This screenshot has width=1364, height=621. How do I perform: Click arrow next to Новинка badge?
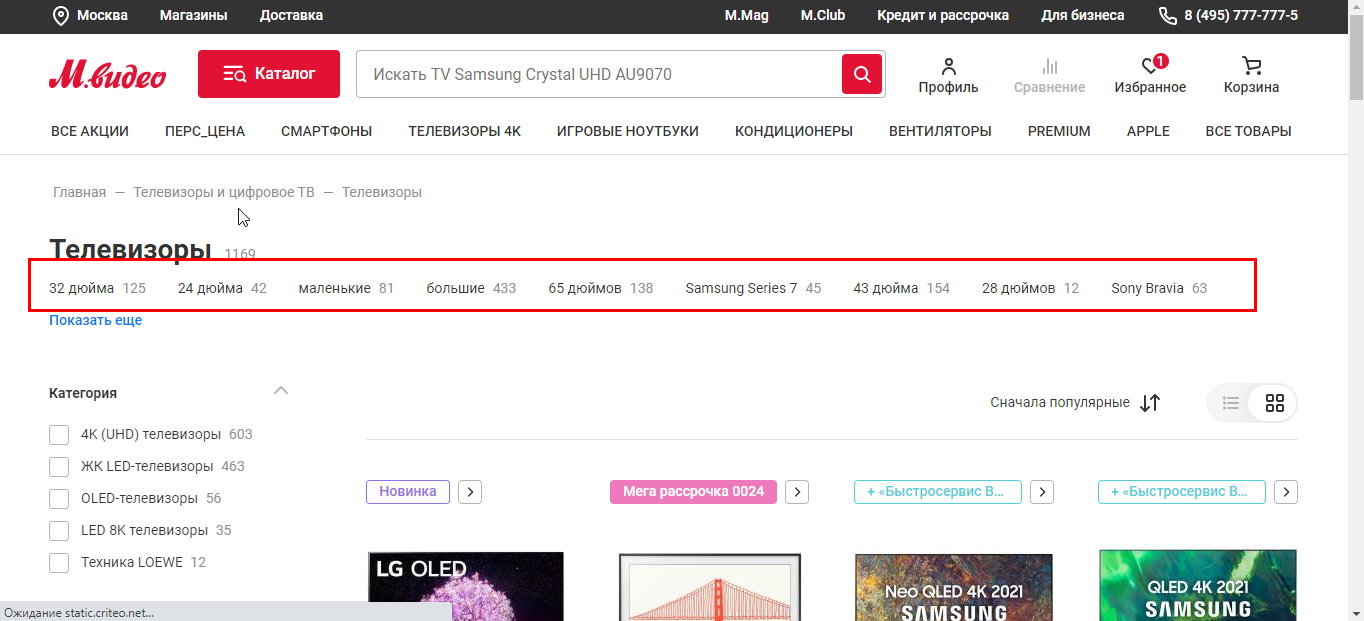click(x=472, y=492)
